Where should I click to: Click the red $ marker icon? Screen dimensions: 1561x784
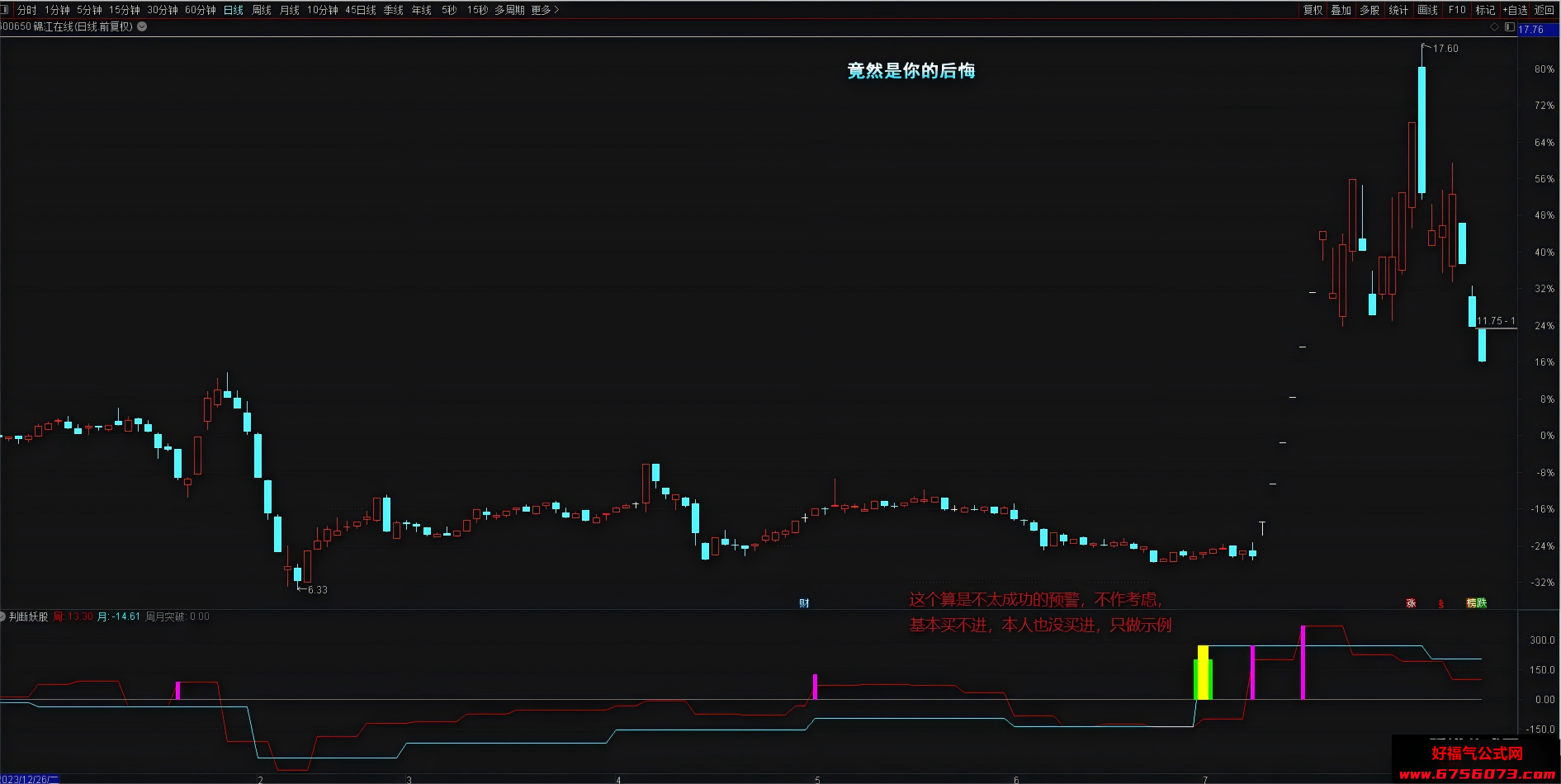(x=1440, y=603)
